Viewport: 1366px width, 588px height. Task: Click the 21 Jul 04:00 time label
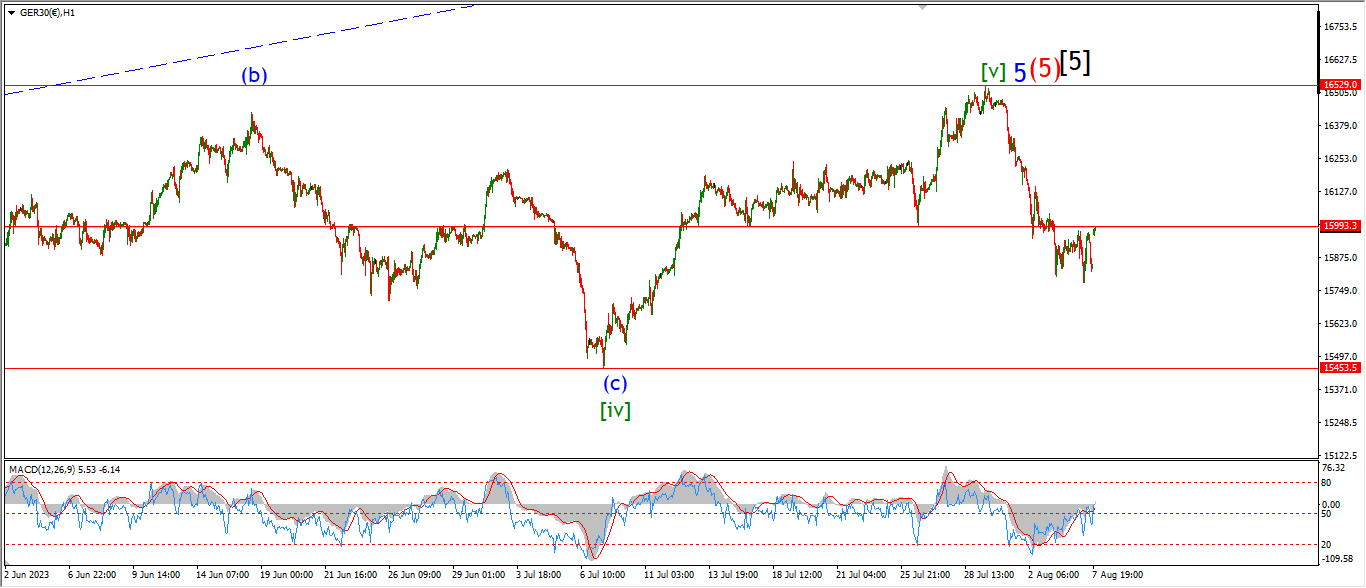[x=861, y=575]
